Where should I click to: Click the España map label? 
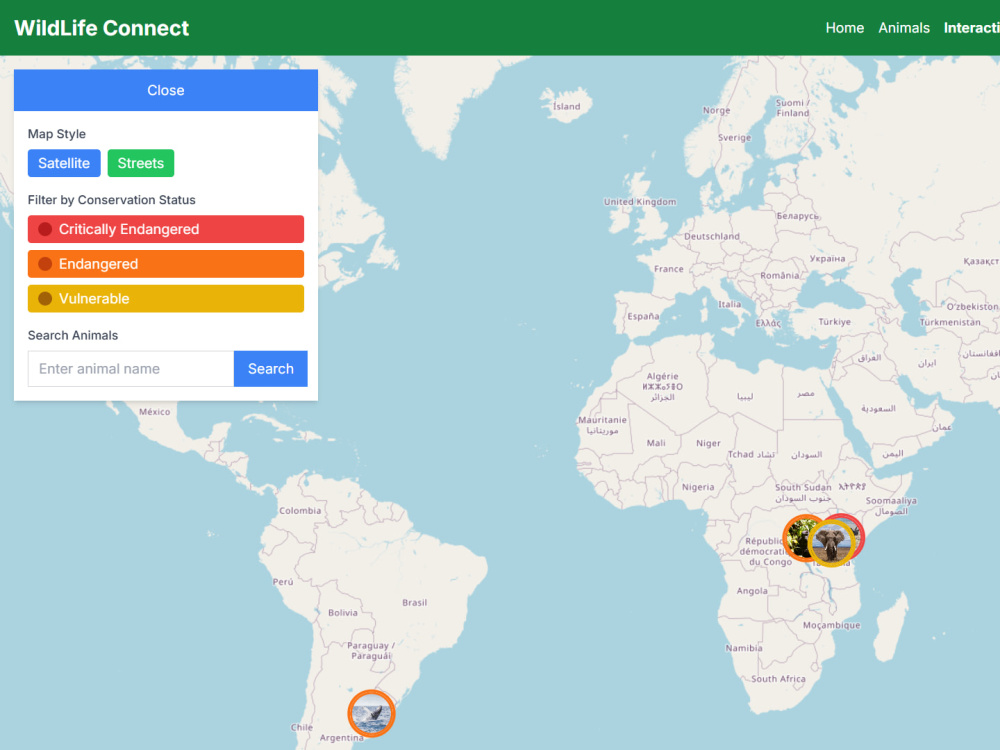pyautogui.click(x=643, y=316)
